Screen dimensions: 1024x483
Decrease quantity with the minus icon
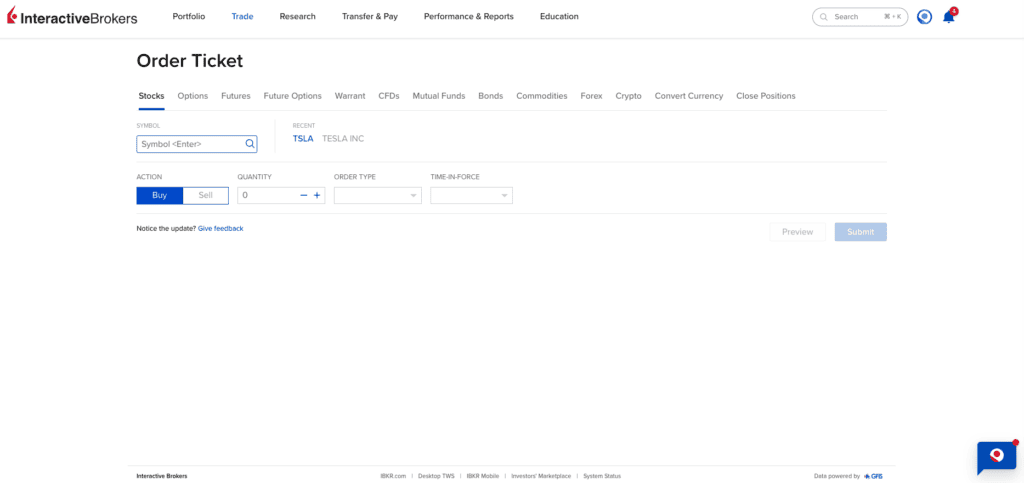[304, 195]
